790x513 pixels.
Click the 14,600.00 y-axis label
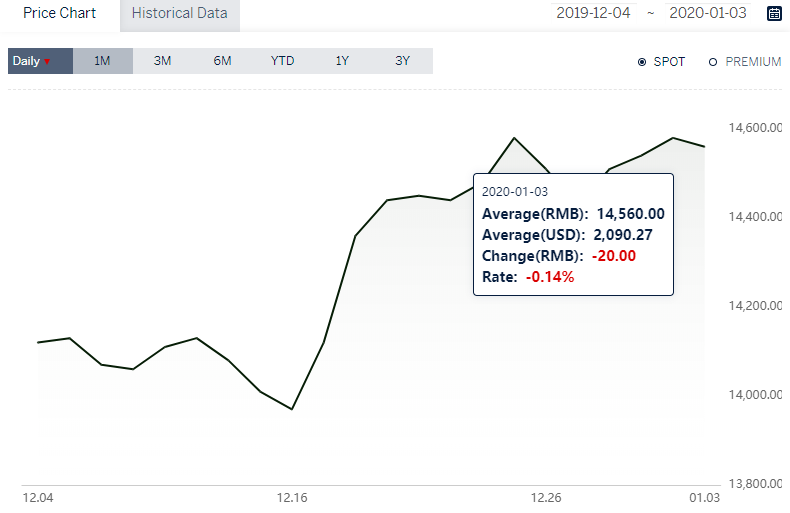756,127
